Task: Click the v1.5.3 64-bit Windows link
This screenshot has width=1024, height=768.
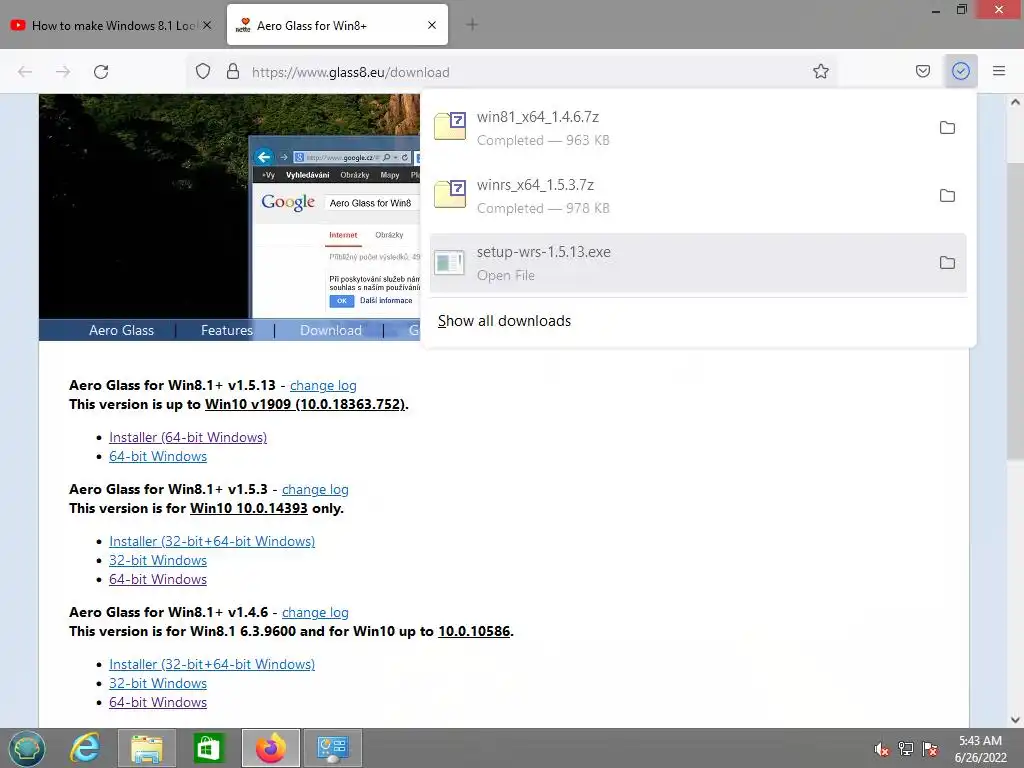Action: 158,579
